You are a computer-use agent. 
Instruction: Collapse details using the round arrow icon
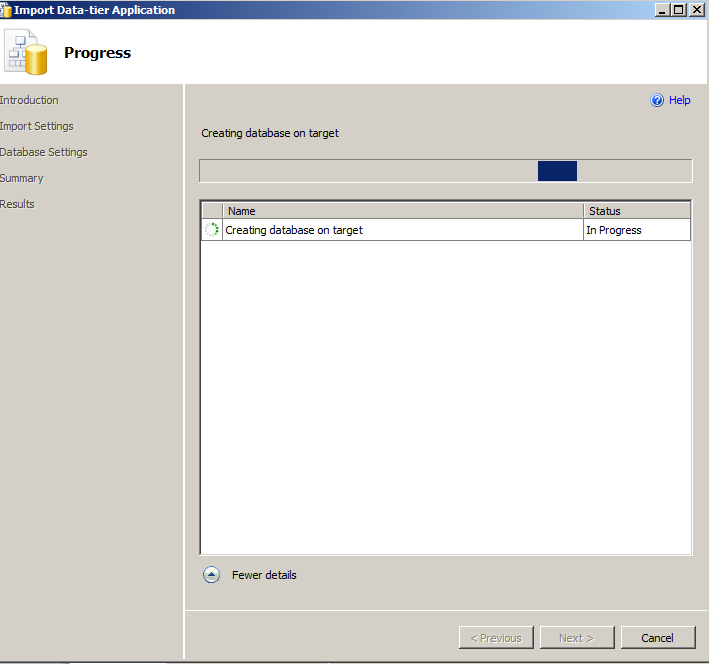pyautogui.click(x=211, y=575)
